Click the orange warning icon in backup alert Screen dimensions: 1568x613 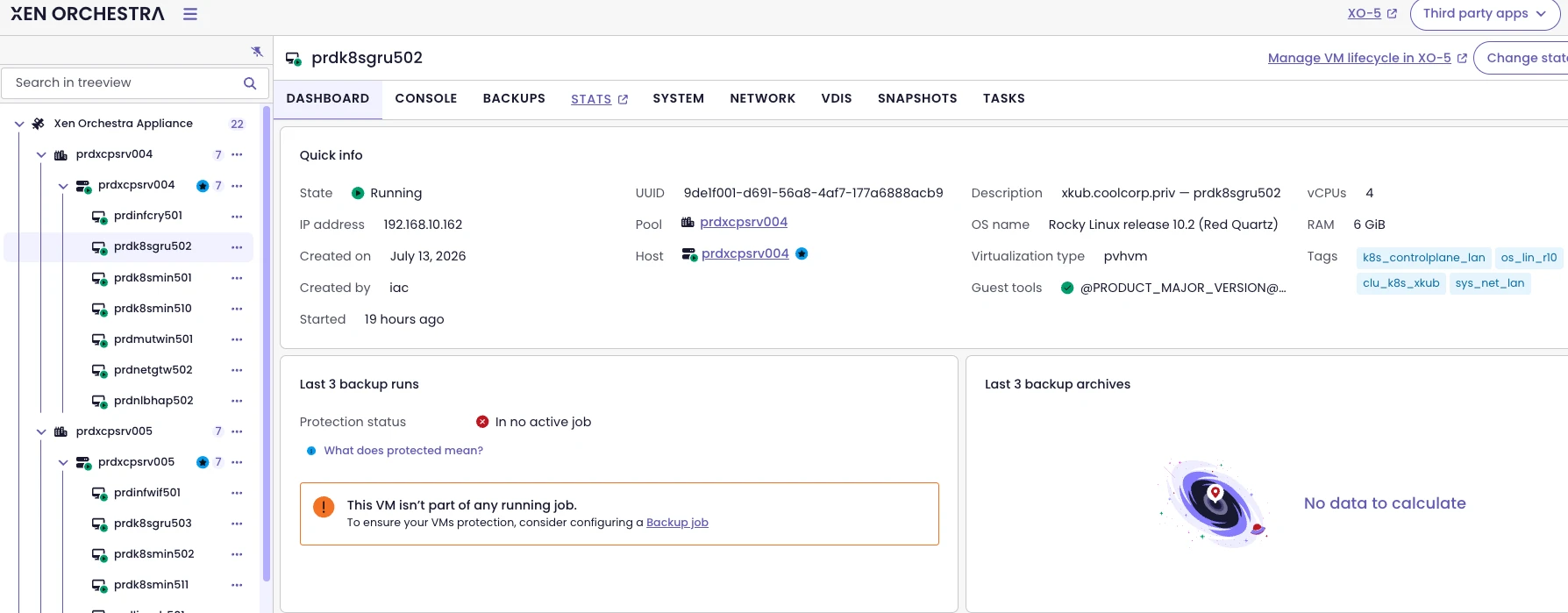324,507
